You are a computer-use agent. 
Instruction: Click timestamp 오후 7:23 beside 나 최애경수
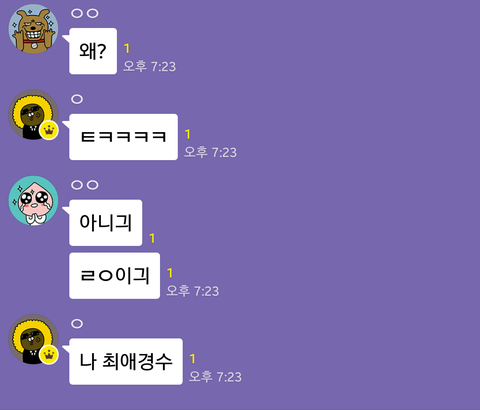click(x=215, y=377)
